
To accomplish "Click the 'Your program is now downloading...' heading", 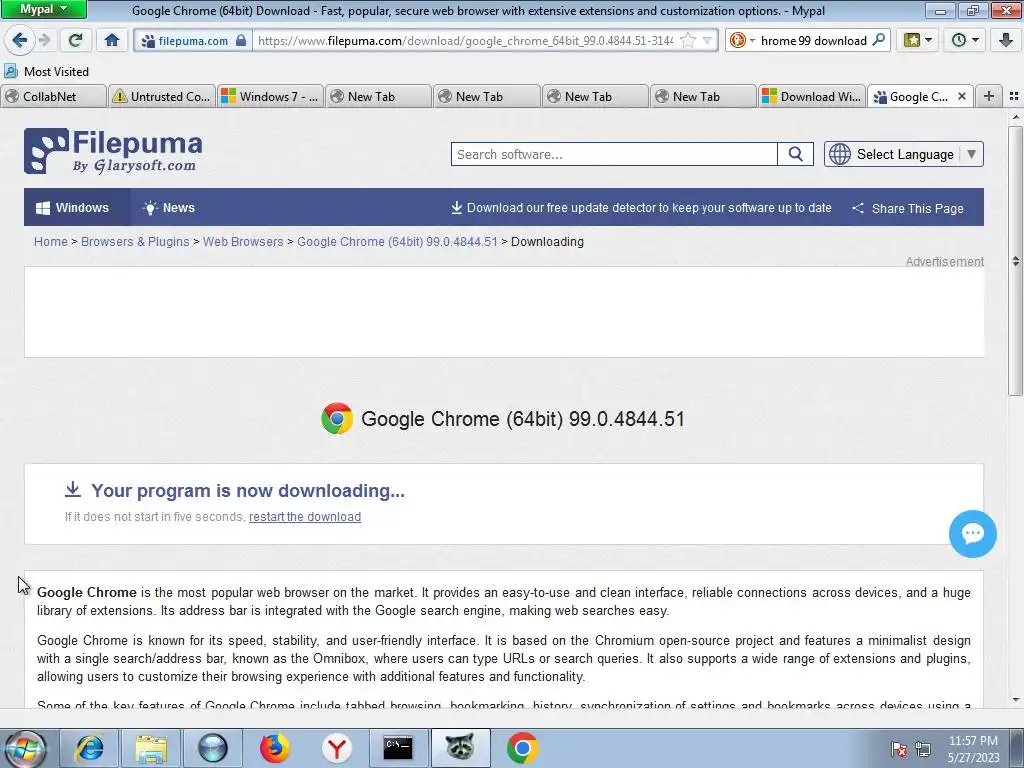I will pyautogui.click(x=248, y=490).
